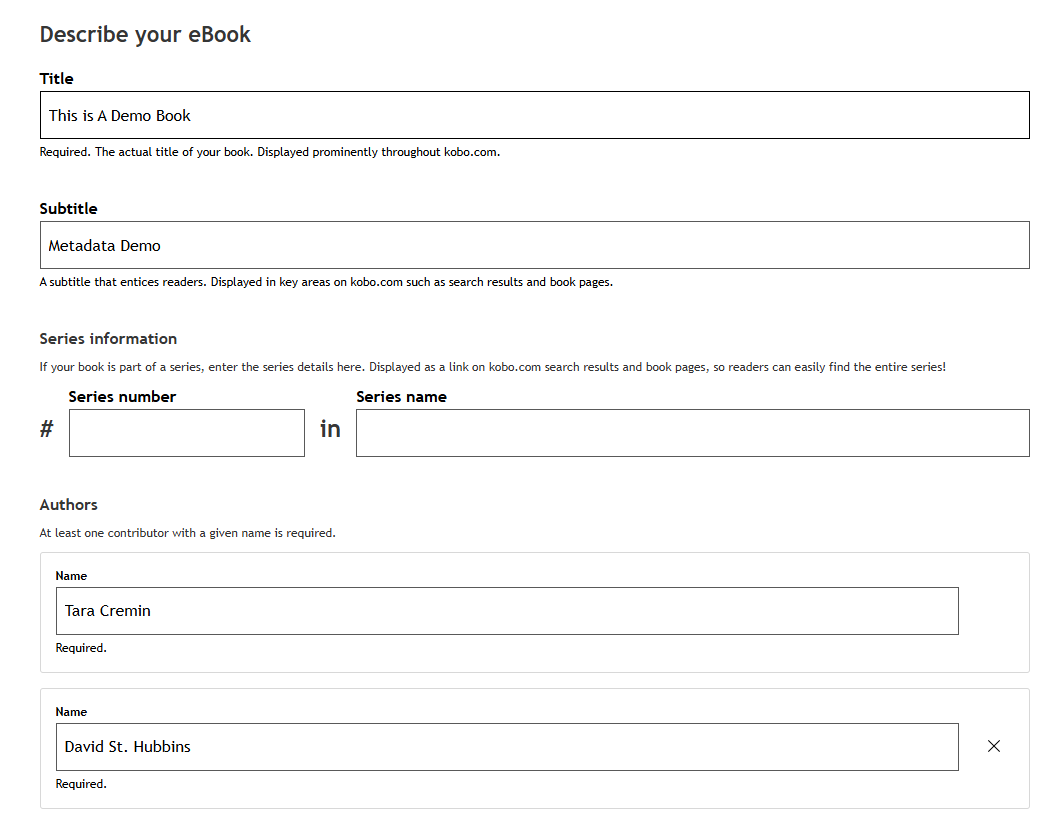Click the author name field 'Tara Cremin'
This screenshot has height=818, width=1052.
tap(507, 611)
